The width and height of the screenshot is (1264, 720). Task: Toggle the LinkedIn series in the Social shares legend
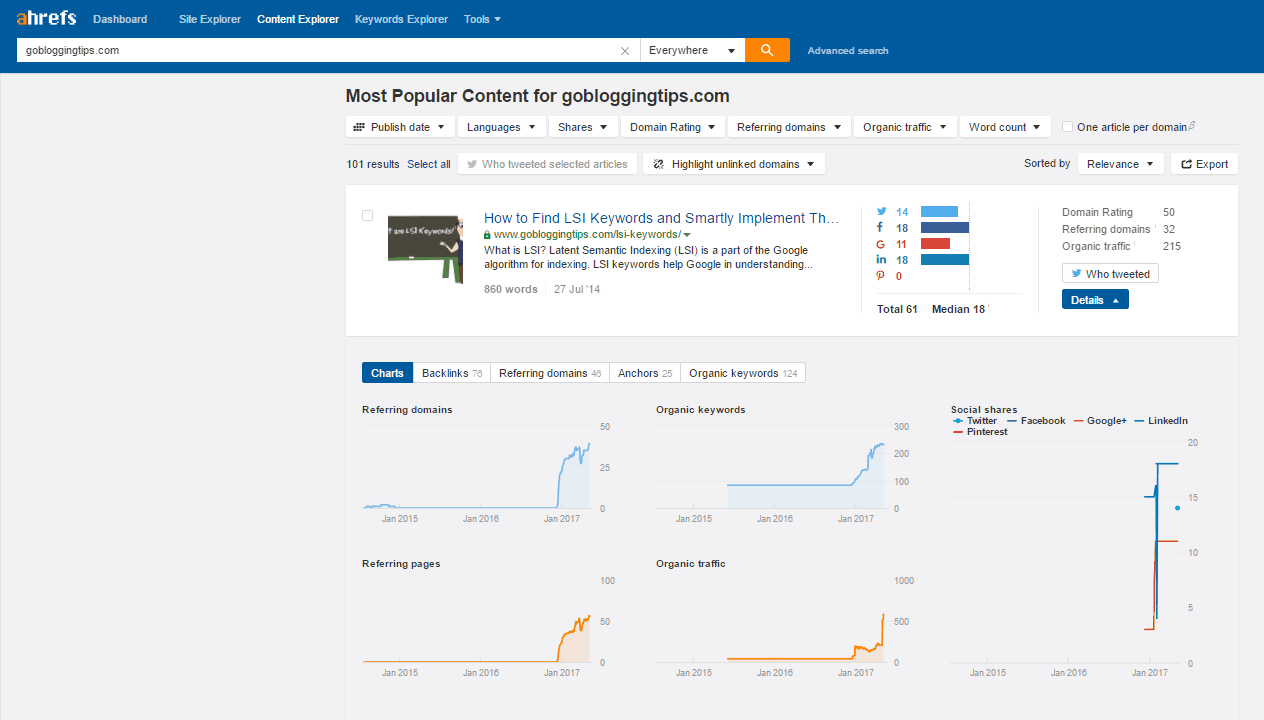coord(1161,421)
